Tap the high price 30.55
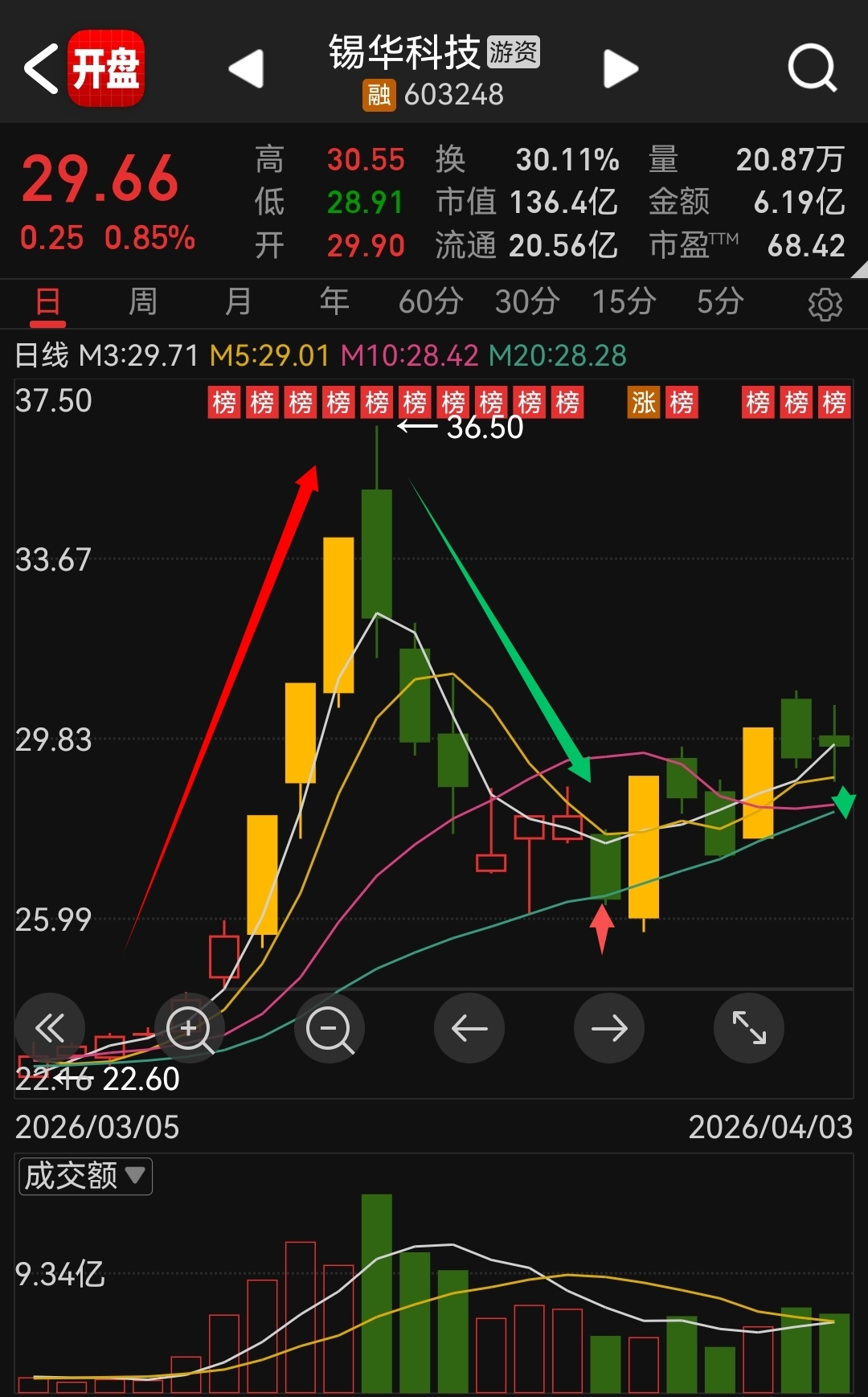868x1397 pixels. (x=366, y=160)
